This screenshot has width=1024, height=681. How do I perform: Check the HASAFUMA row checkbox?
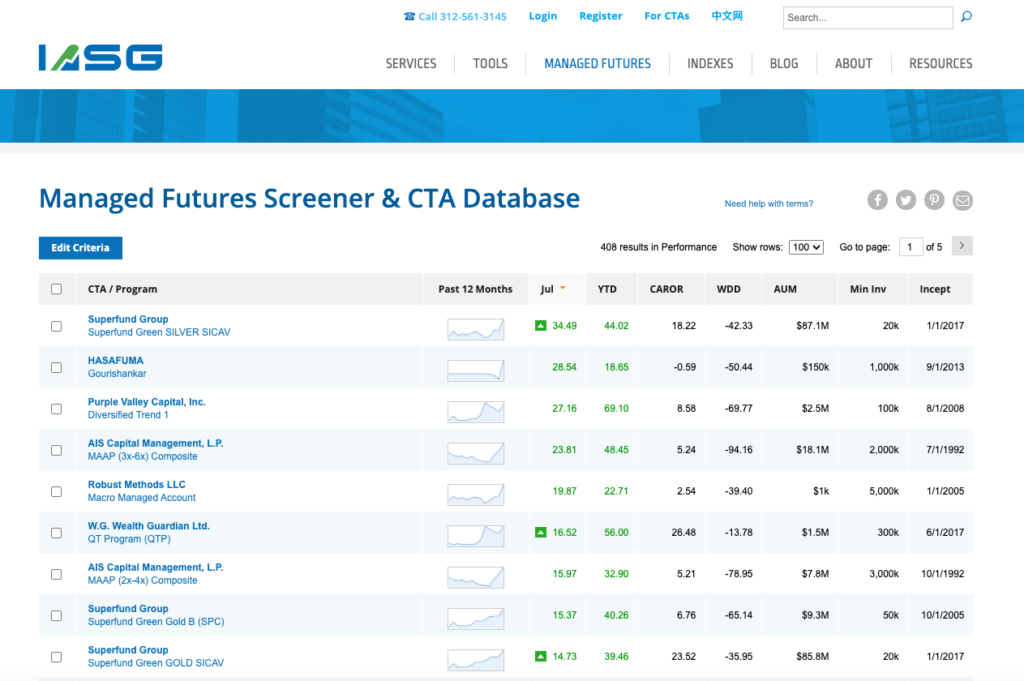click(56, 367)
